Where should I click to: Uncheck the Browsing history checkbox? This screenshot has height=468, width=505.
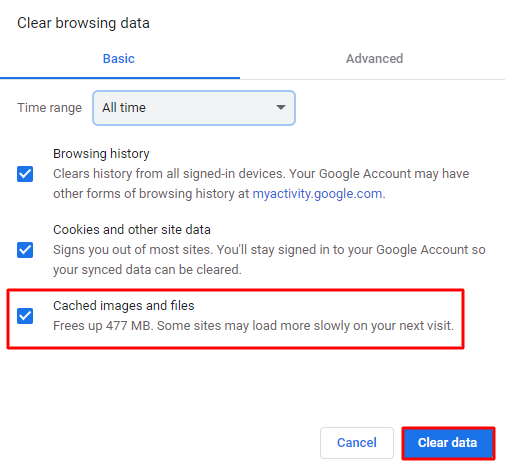pyautogui.click(x=25, y=174)
